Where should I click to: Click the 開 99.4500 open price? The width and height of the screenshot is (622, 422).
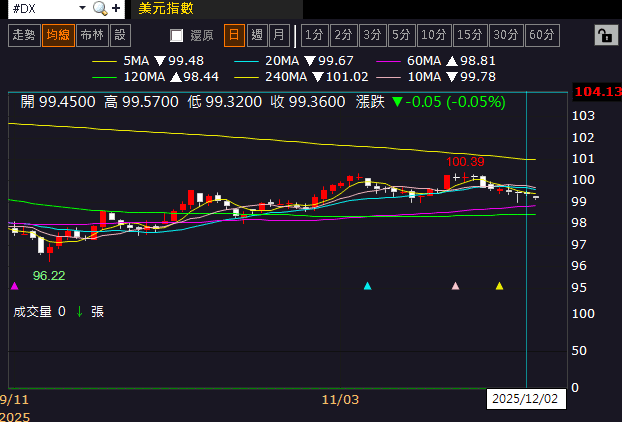coord(58,102)
